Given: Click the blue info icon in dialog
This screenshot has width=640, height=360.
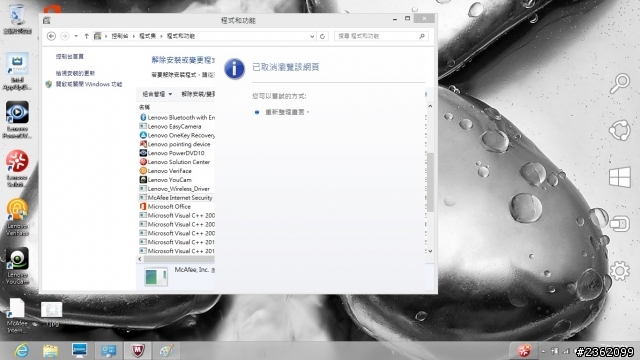Looking at the screenshot, I should click(234, 69).
